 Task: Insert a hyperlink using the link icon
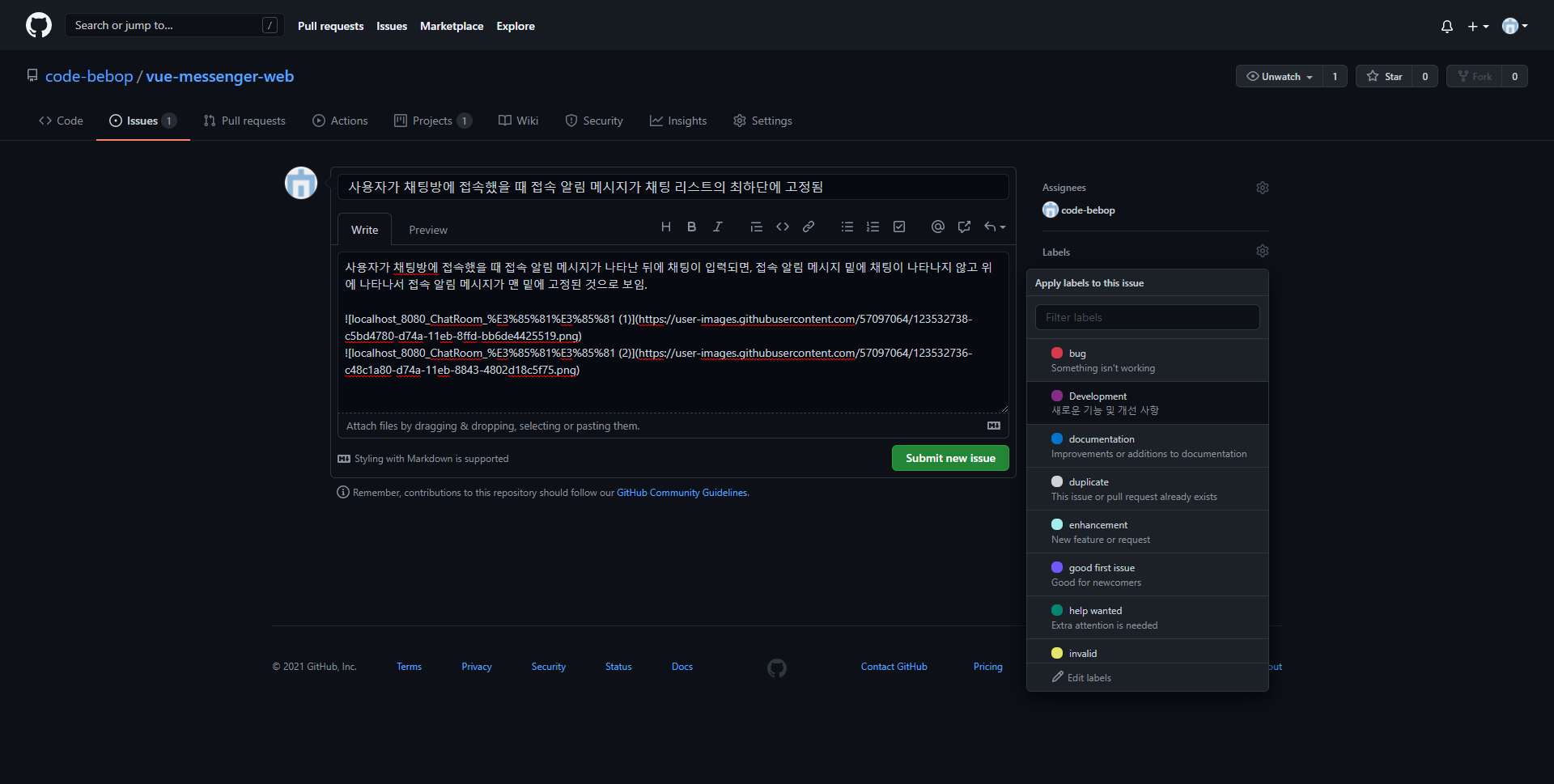809,227
